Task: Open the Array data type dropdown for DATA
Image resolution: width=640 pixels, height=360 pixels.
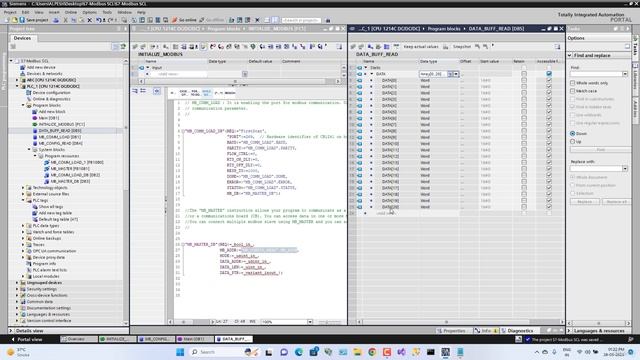Action: [x=456, y=74]
